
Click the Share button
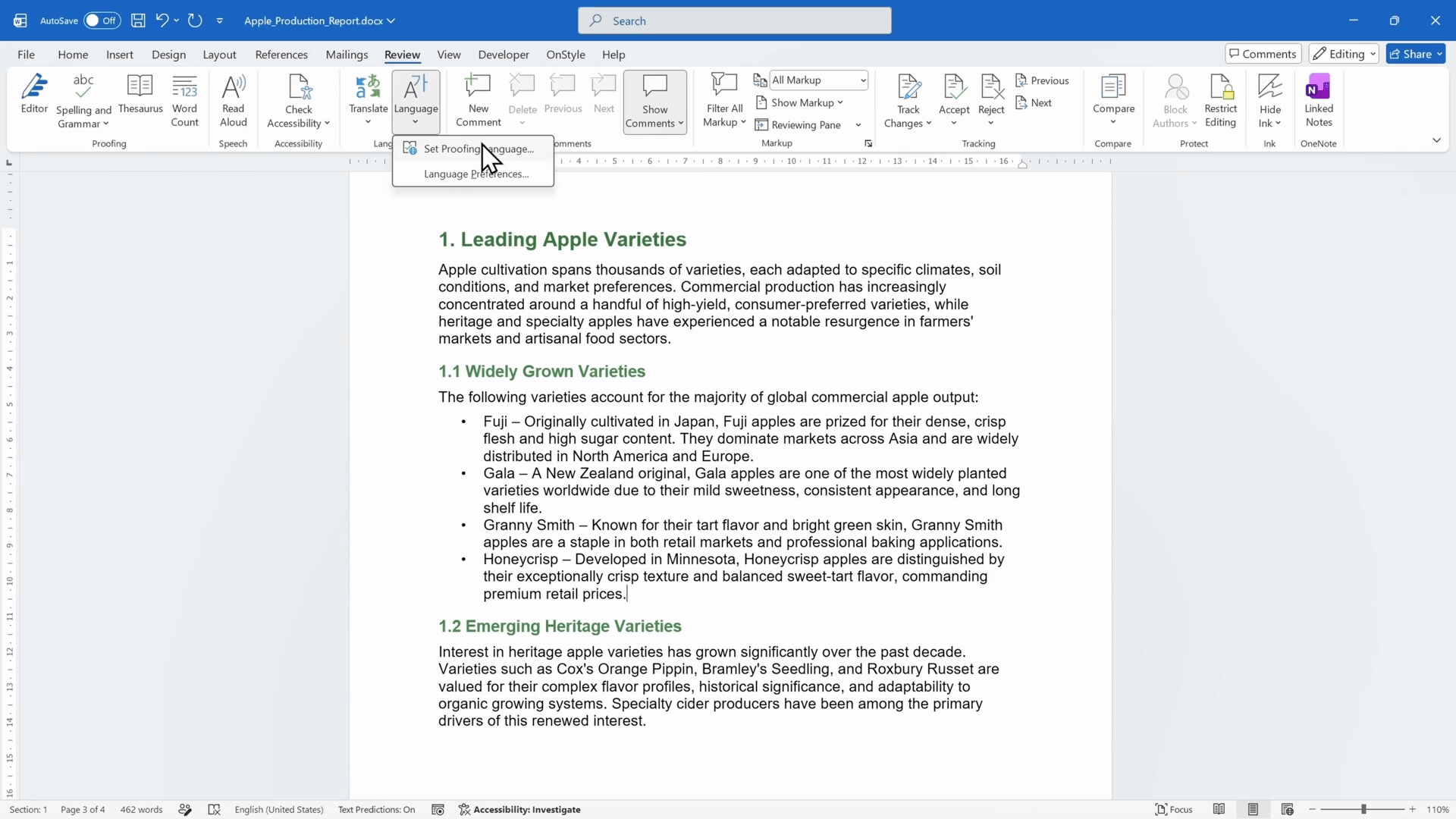click(1416, 54)
